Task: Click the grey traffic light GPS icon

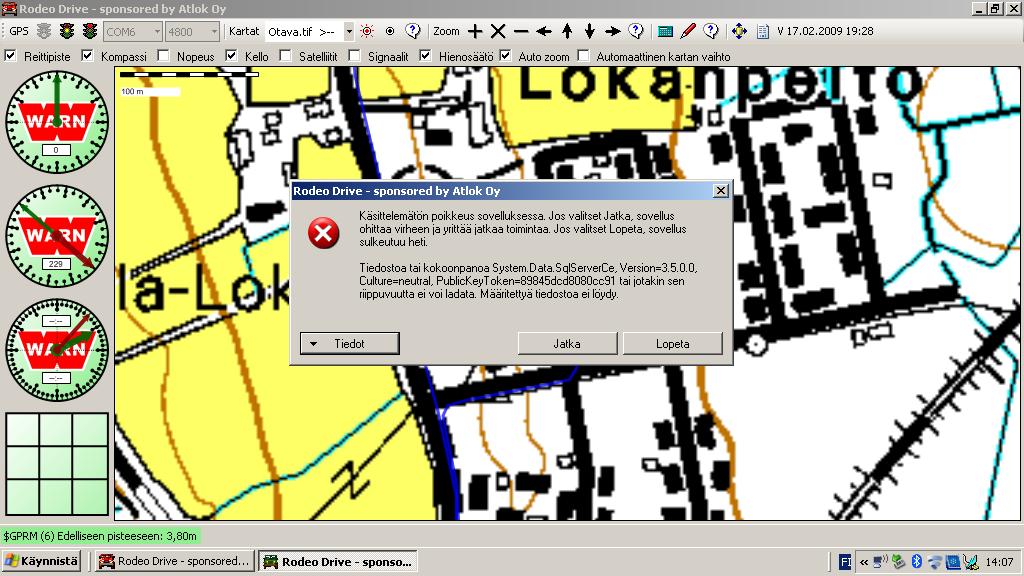Action: pos(46,31)
